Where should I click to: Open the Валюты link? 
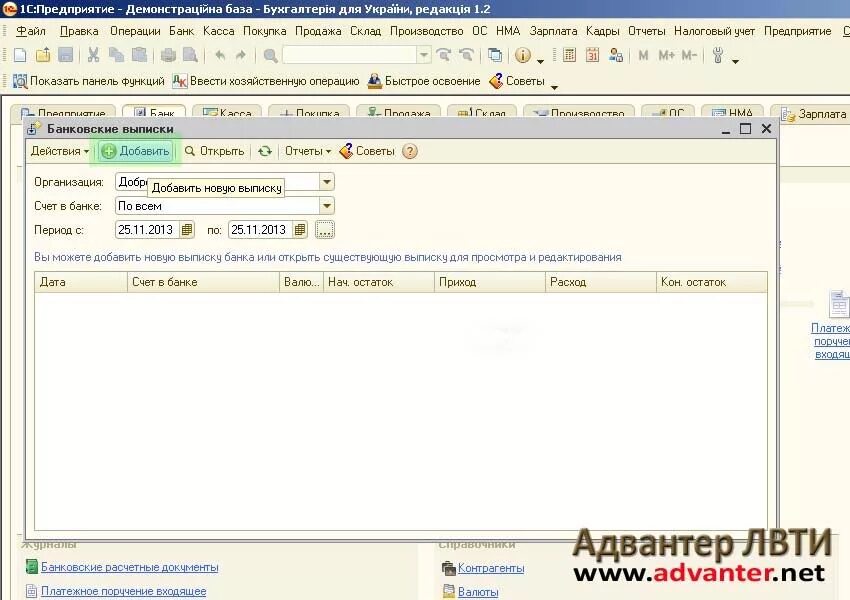click(x=478, y=592)
